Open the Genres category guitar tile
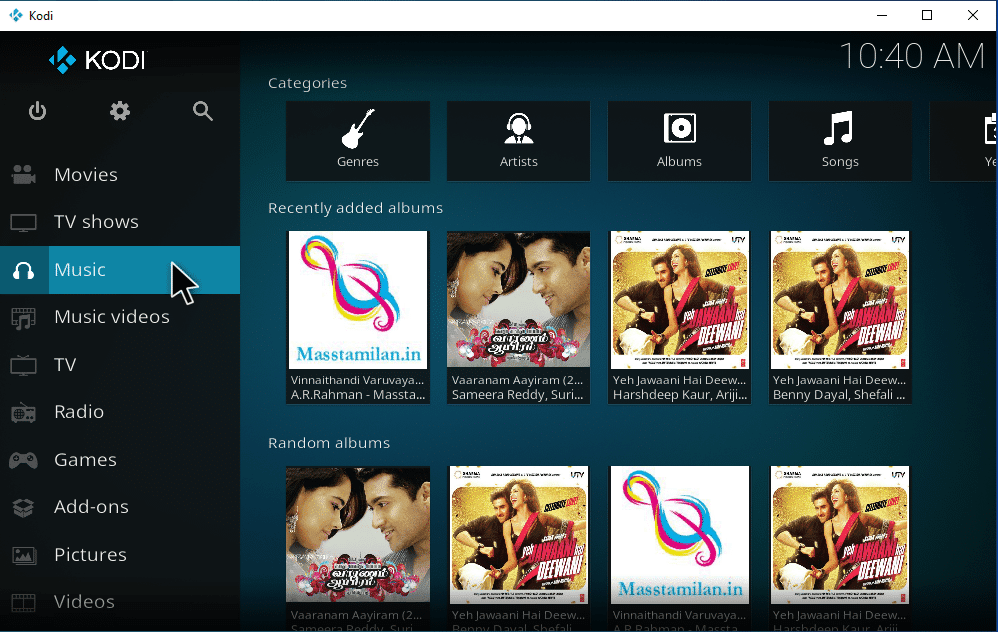 tap(358, 140)
